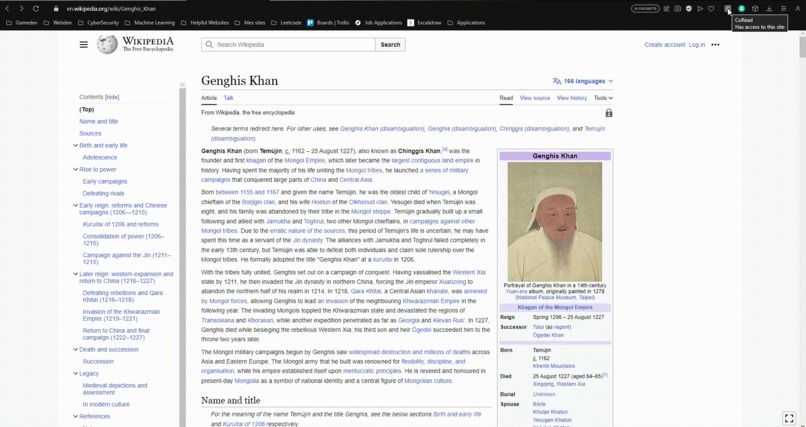Open the CyberSecurity bookmarks folder
806x427 pixels.
coord(98,23)
